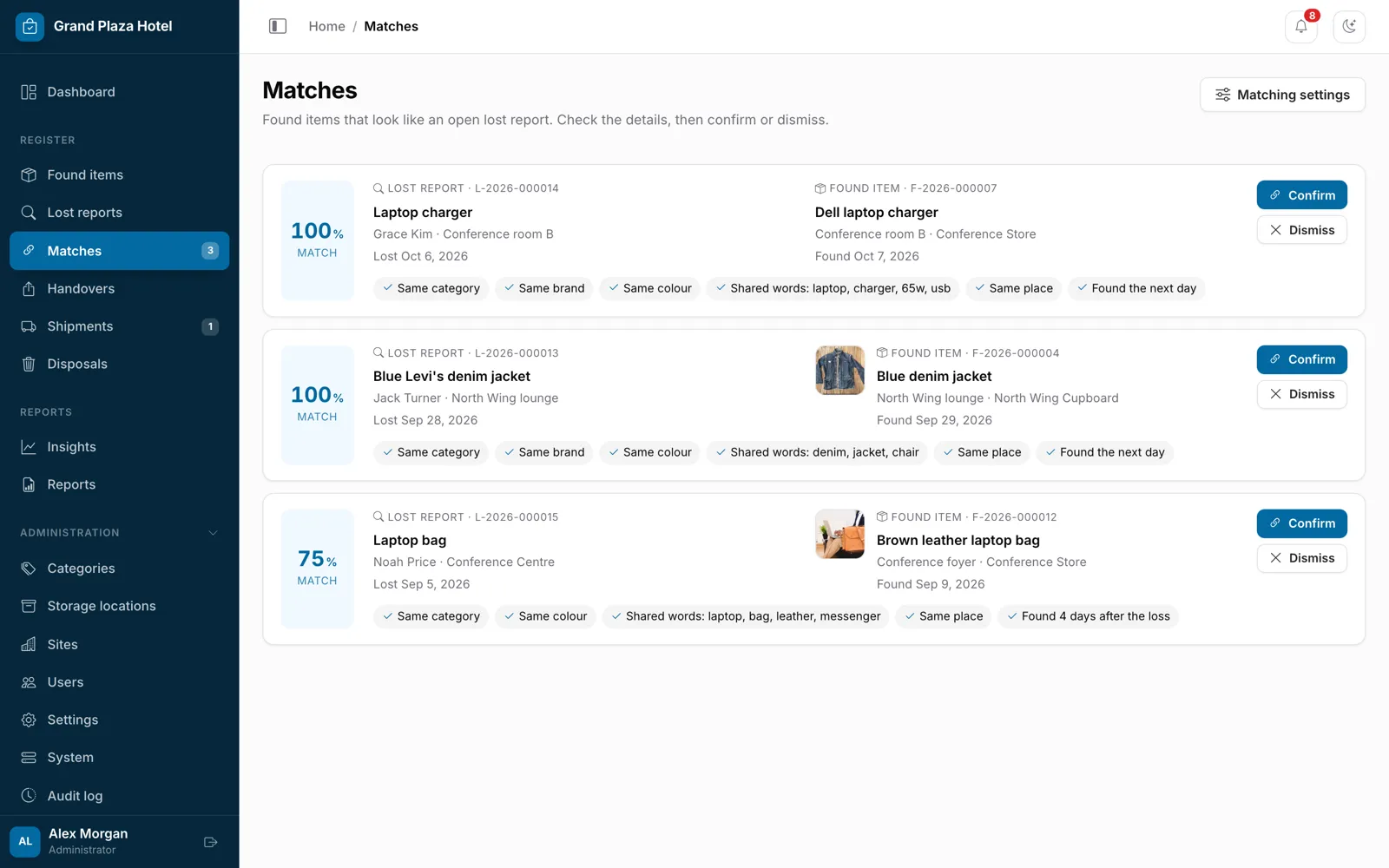Click the Home breadcrumb link

[326, 26]
